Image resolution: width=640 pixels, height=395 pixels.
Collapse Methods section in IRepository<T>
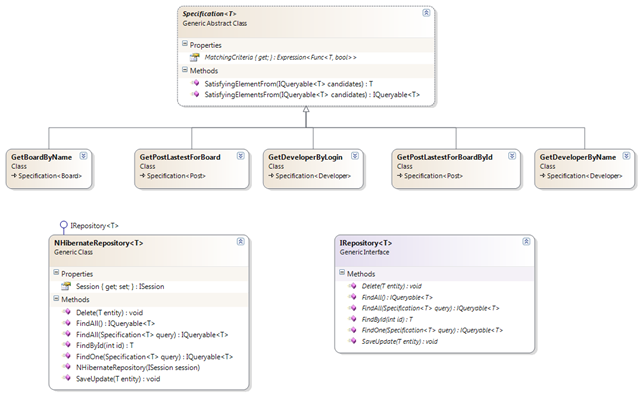[342, 272]
